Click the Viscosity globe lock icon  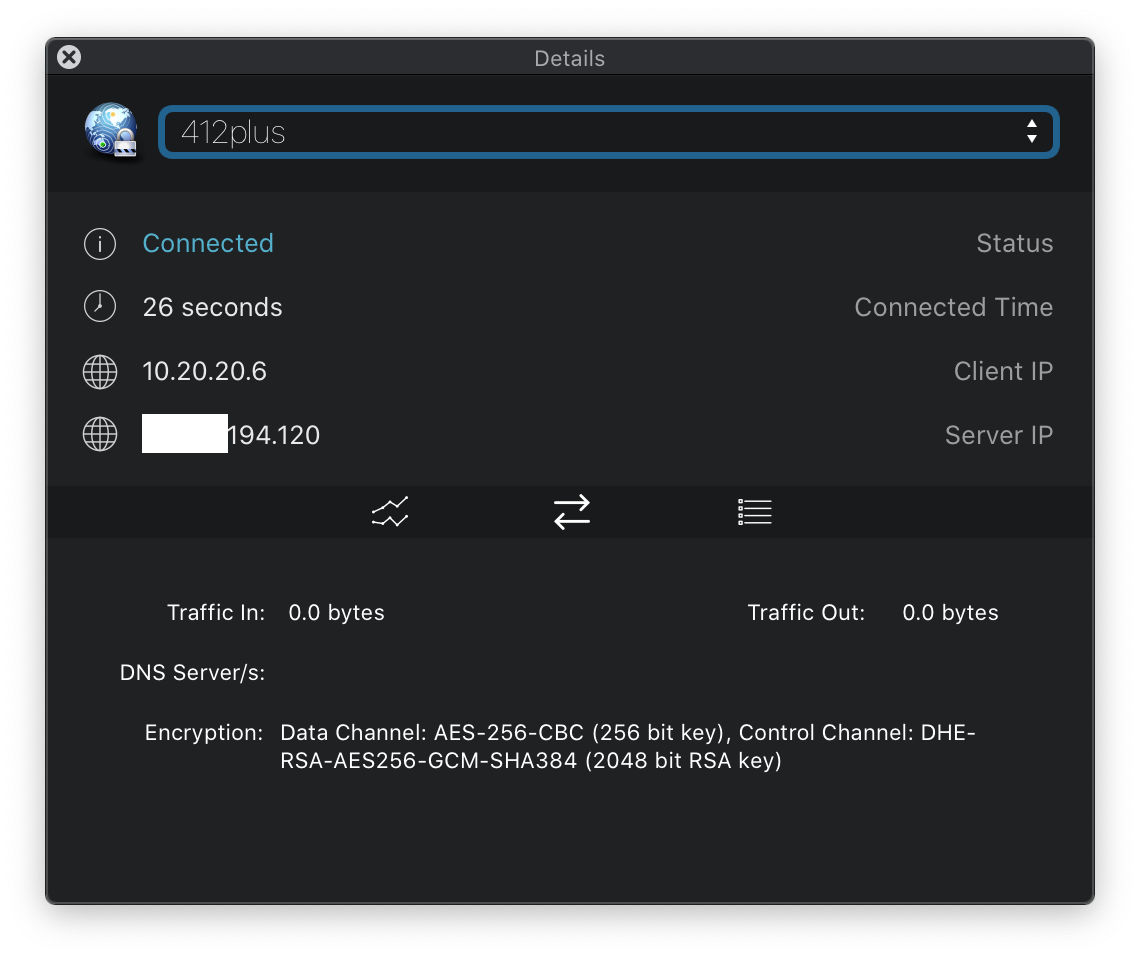[x=111, y=130]
